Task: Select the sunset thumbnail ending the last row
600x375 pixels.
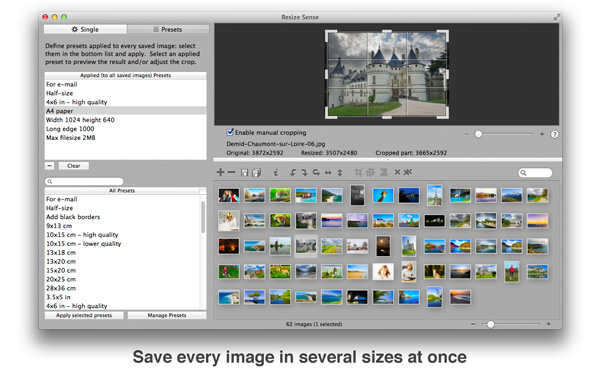Action: (460, 297)
